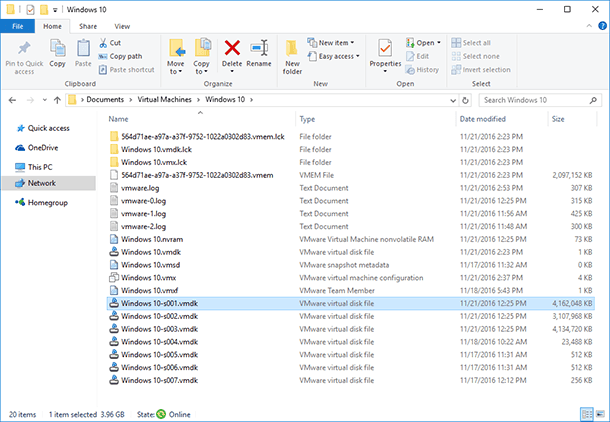
Task: Create a New folder
Action: click(292, 56)
